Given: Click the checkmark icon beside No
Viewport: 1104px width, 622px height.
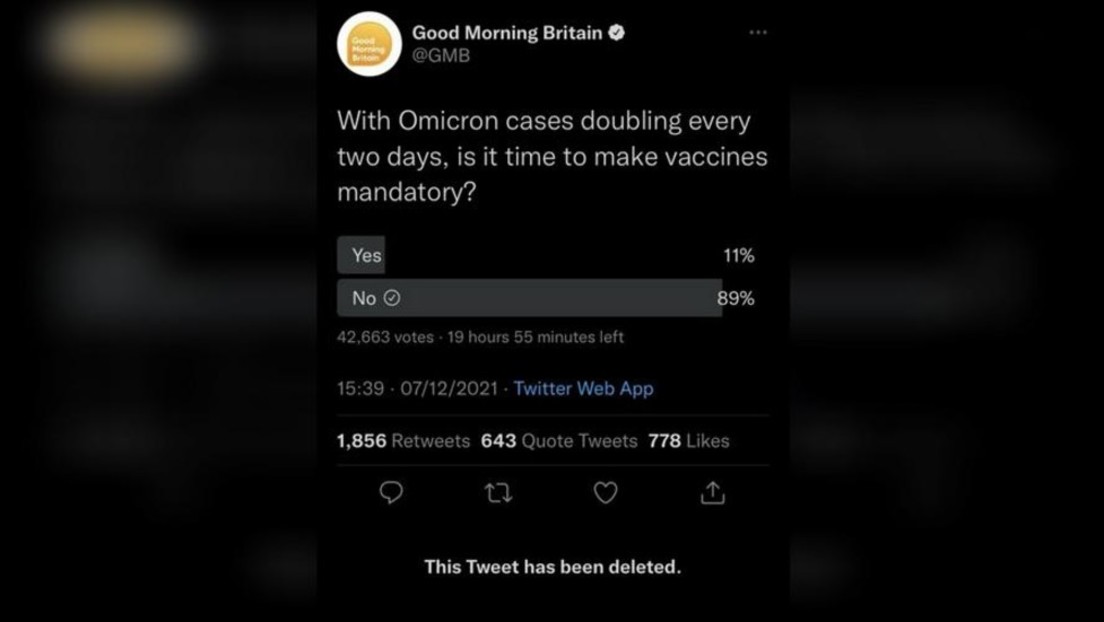Looking at the screenshot, I should click(392, 298).
